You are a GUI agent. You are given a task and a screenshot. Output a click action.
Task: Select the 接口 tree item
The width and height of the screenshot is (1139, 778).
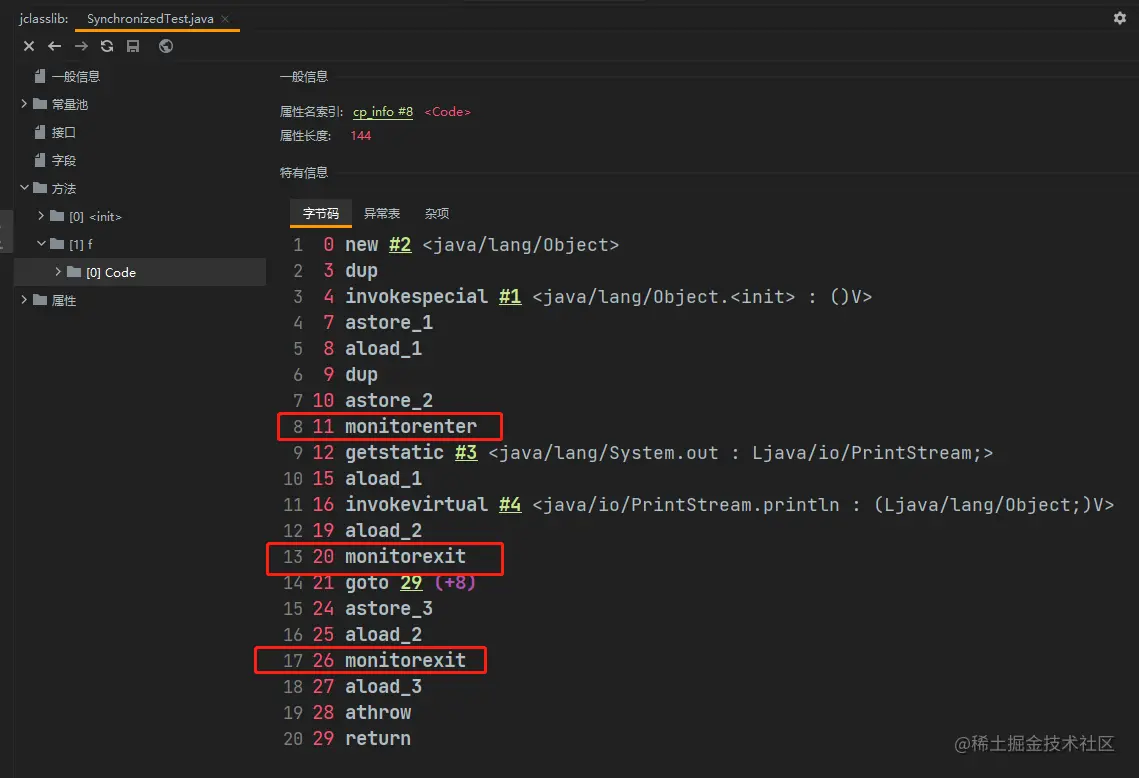pyautogui.click(x=63, y=132)
